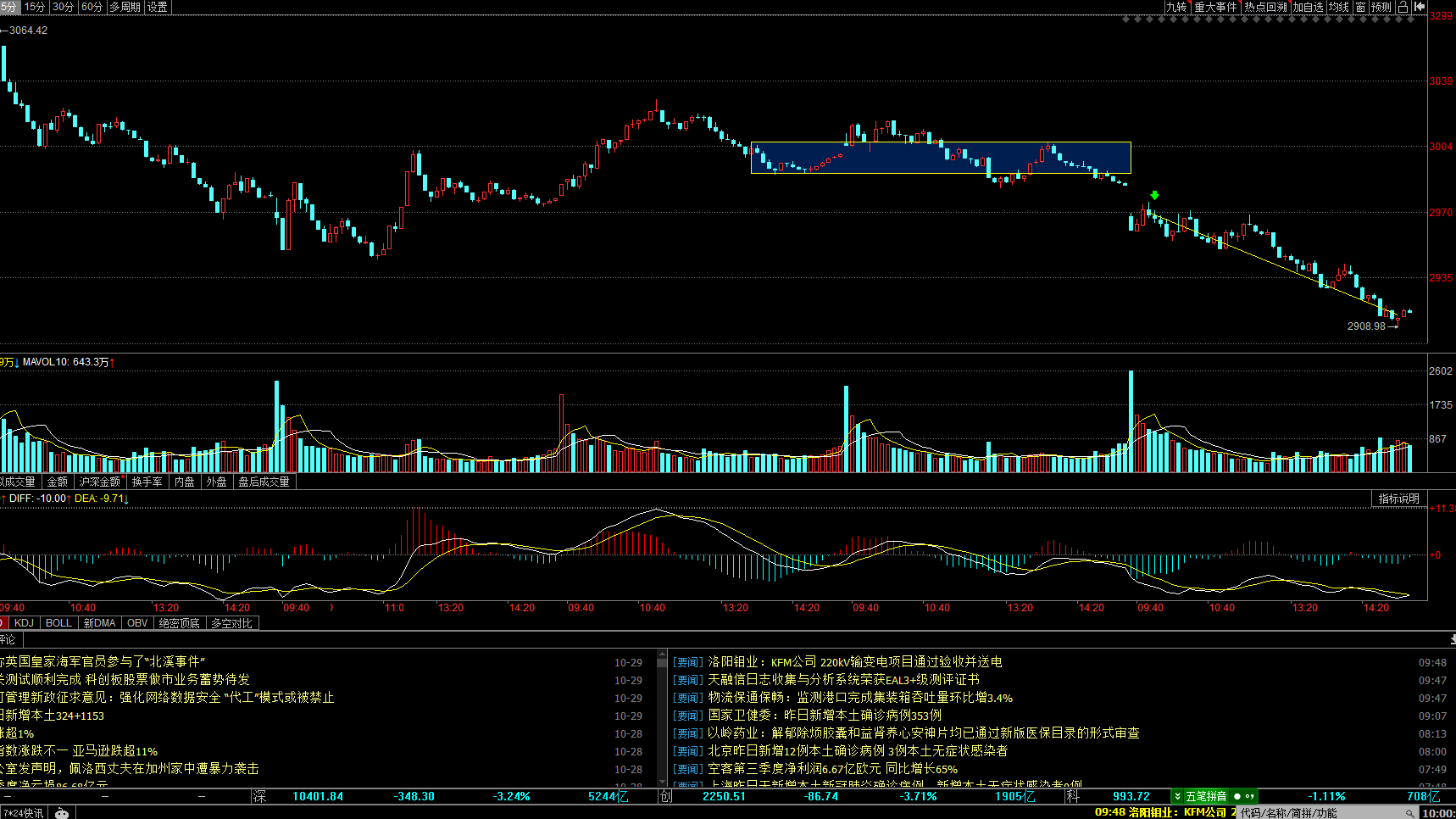Click DIFF: -10.00 MACD value
Viewport: 1456px width, 819px height.
click(x=37, y=499)
